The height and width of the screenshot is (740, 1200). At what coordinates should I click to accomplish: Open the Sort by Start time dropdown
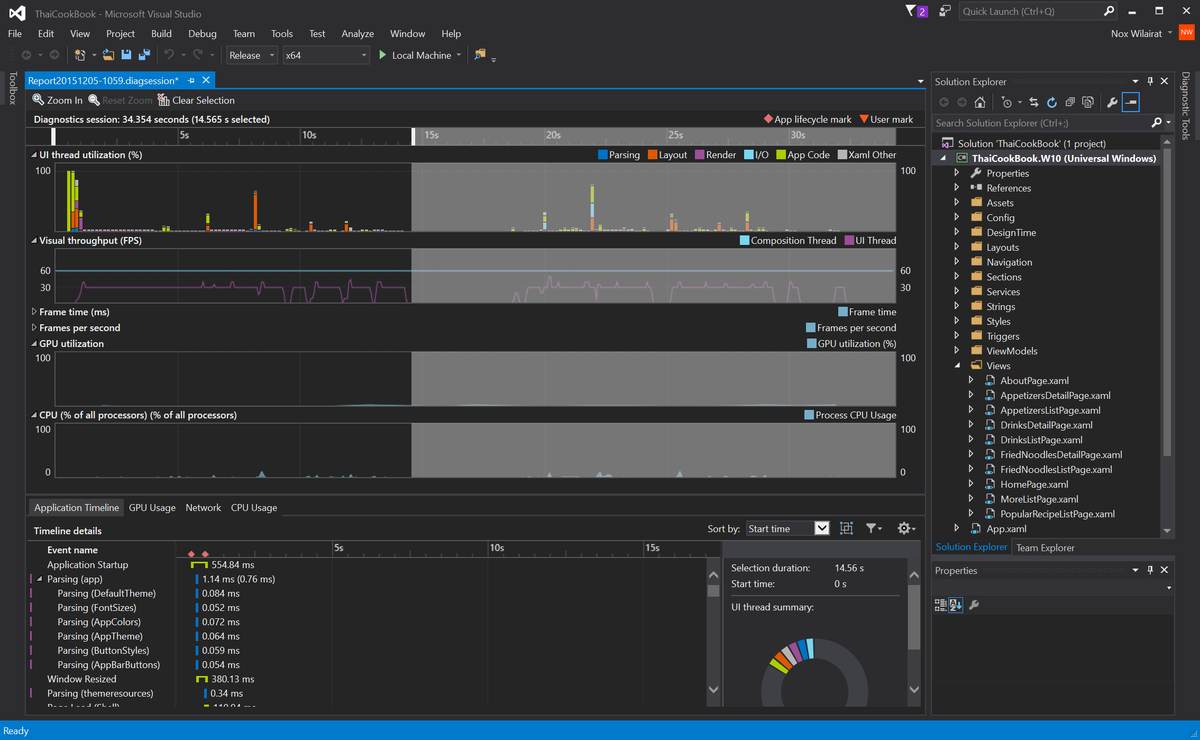[x=788, y=528]
